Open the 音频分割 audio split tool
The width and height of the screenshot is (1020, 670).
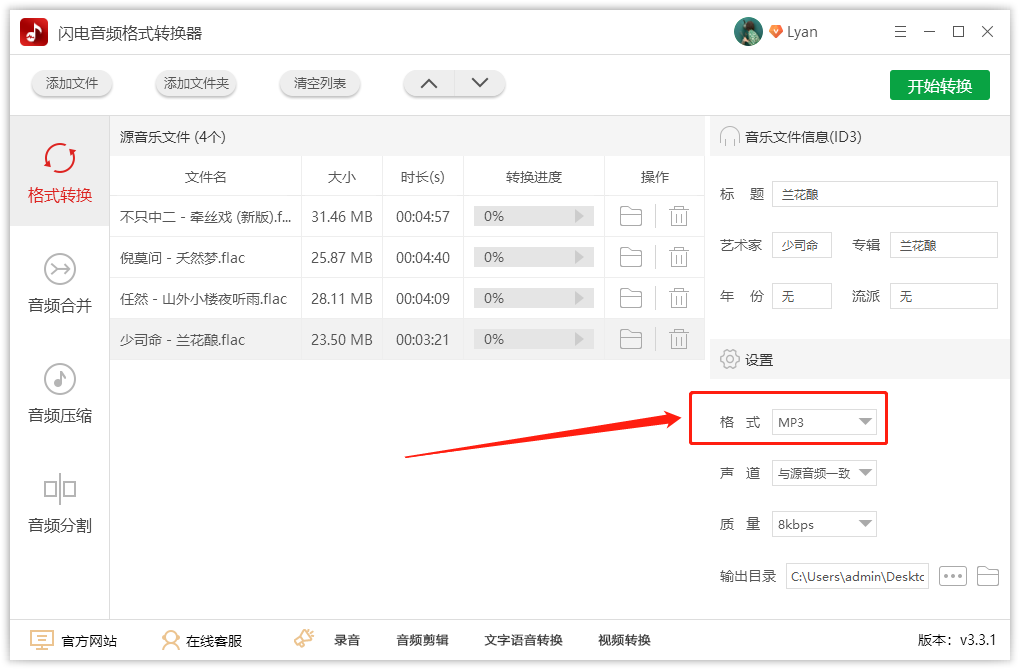pyautogui.click(x=60, y=503)
